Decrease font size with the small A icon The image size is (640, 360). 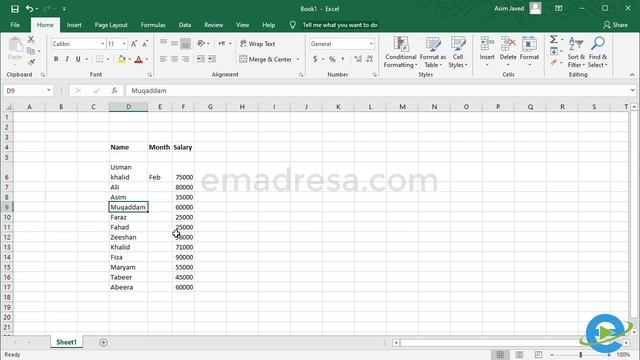pos(145,44)
